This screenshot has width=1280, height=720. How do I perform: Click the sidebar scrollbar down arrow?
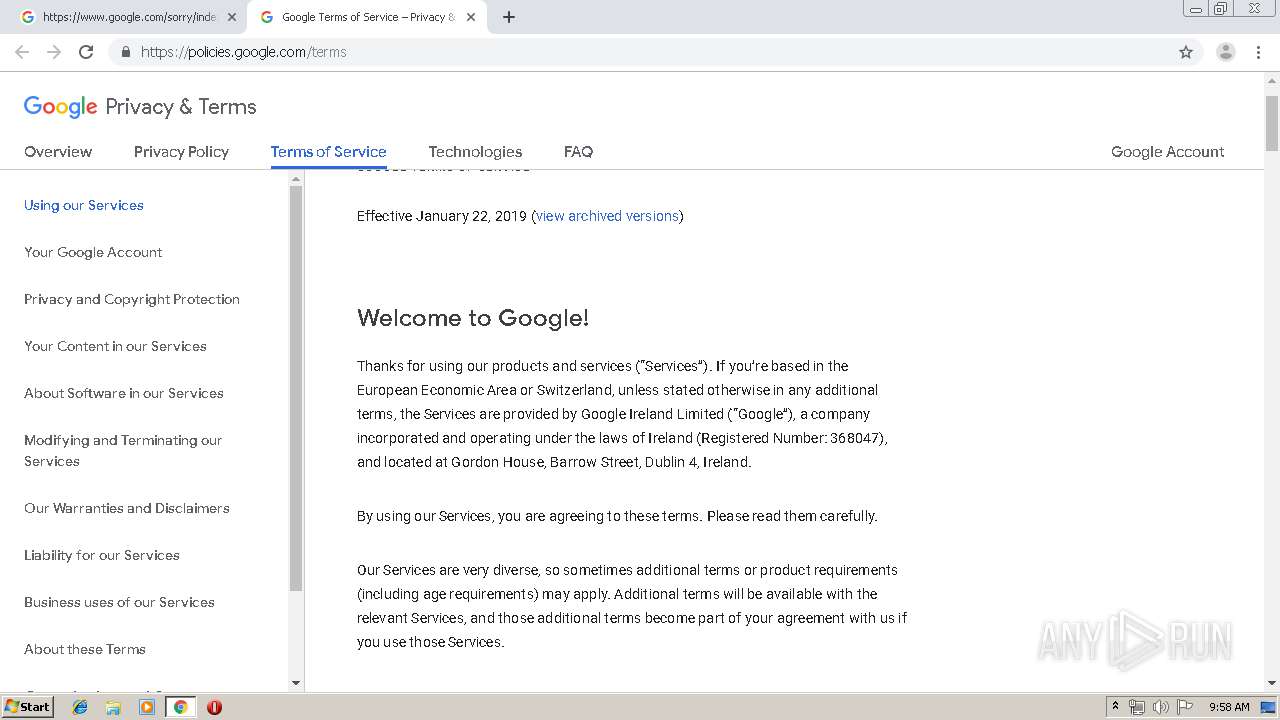click(295, 683)
